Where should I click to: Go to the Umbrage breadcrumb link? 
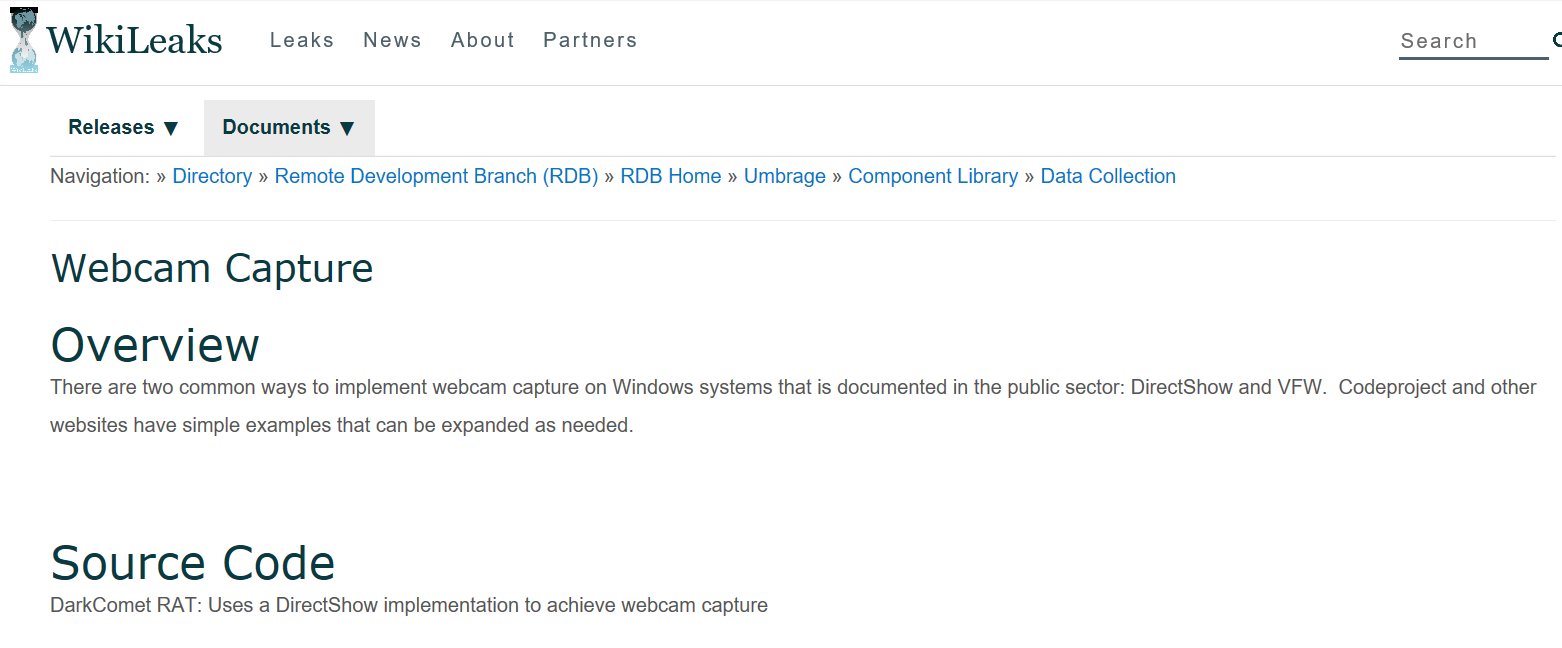tap(785, 177)
